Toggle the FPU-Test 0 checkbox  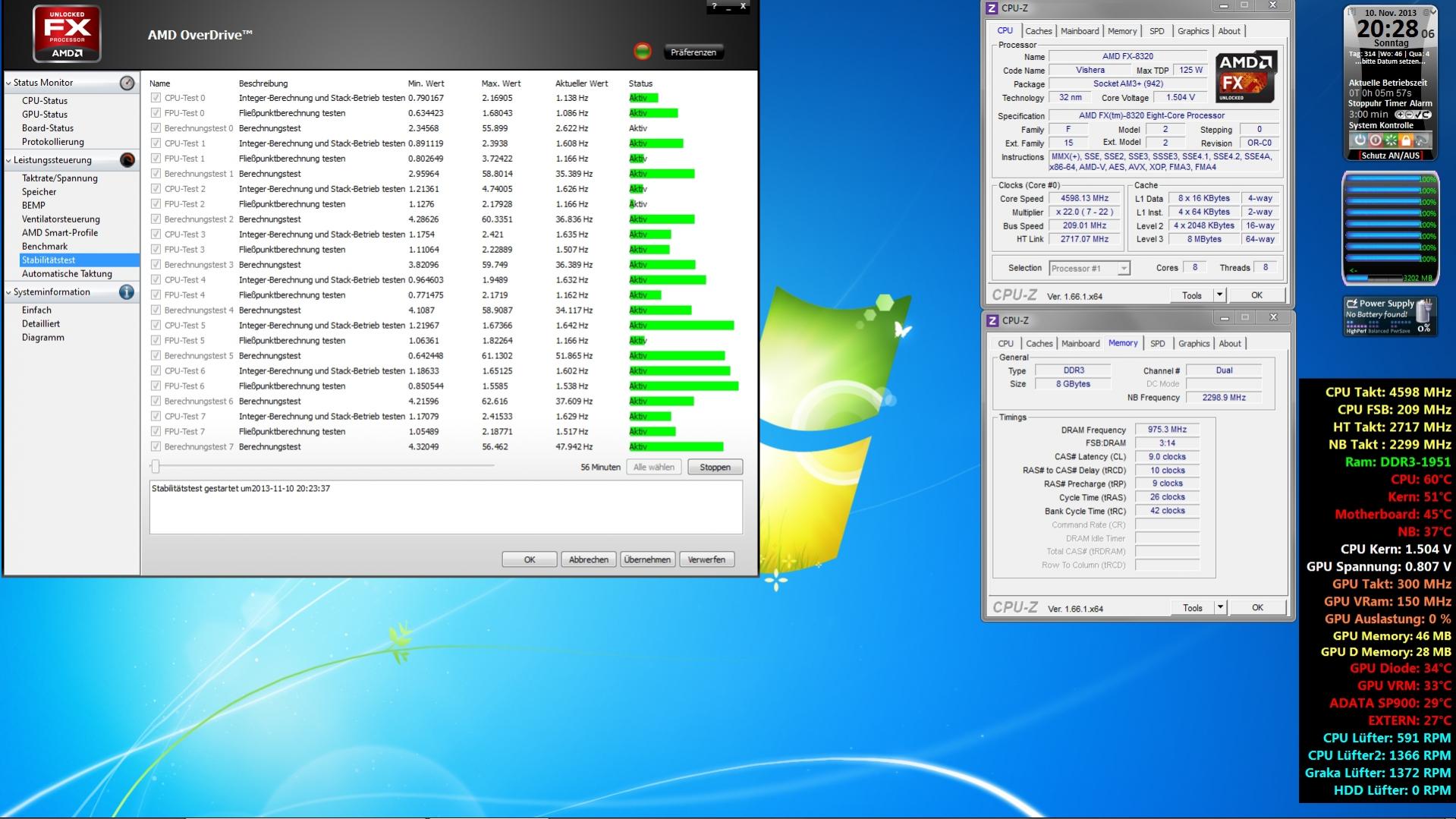click(x=156, y=113)
